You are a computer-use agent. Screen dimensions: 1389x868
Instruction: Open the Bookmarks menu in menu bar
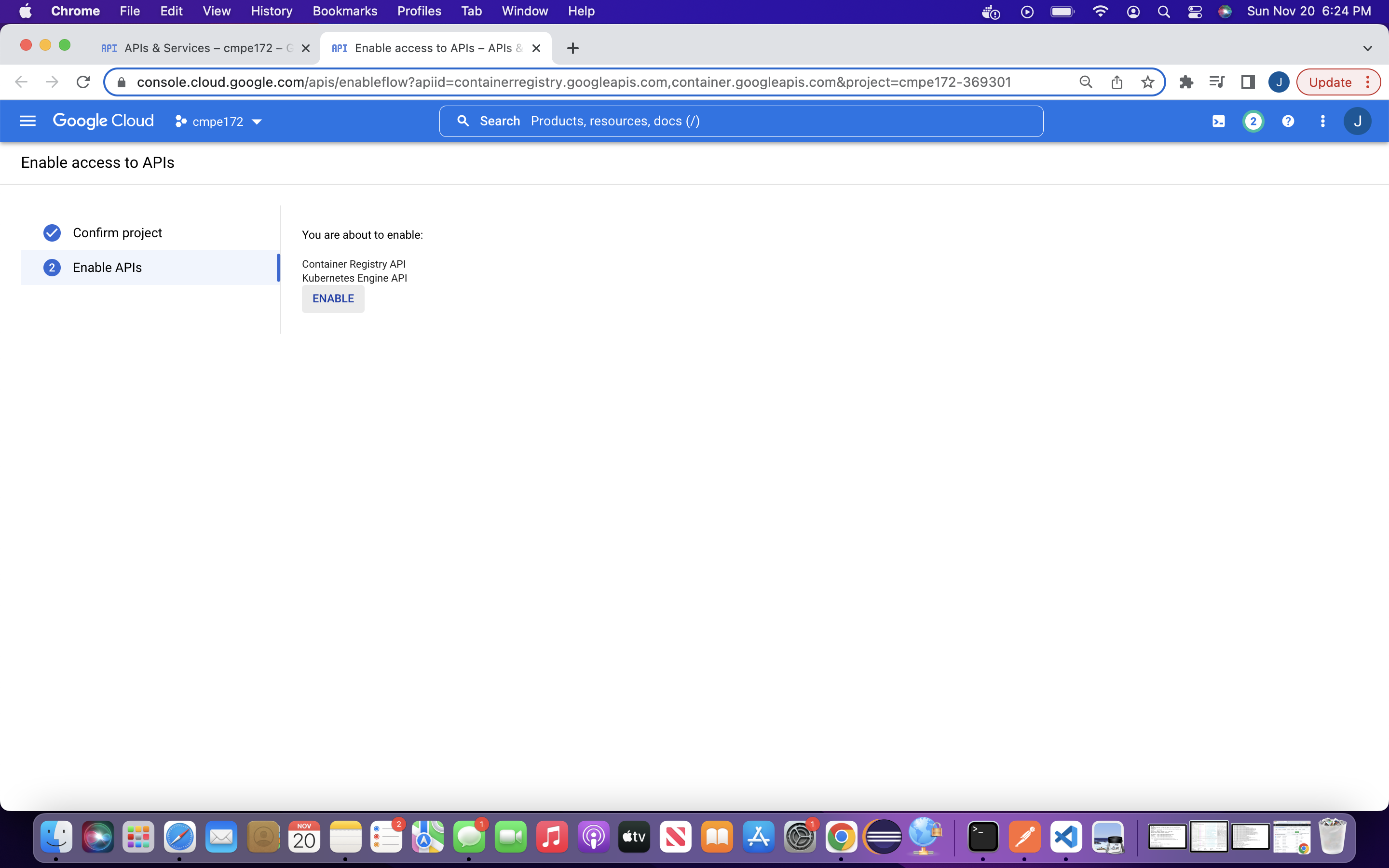344,12
